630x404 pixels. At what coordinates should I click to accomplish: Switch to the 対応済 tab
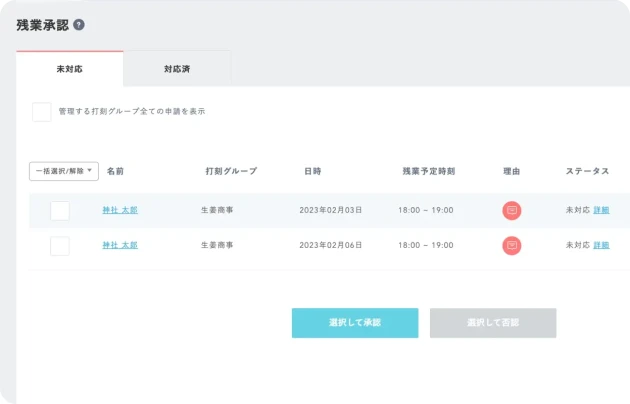(x=178, y=69)
